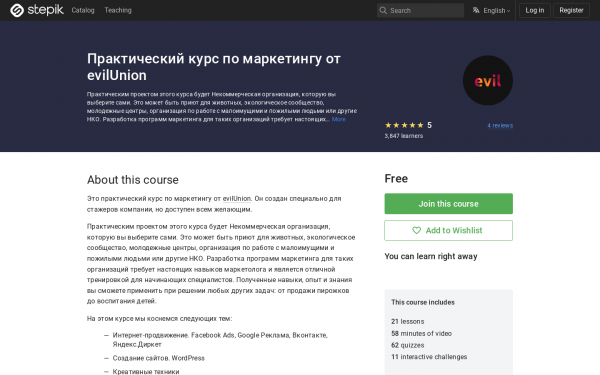600x375 pixels.
Task: Click the stepik wordmark text
Action: [x=46, y=10]
